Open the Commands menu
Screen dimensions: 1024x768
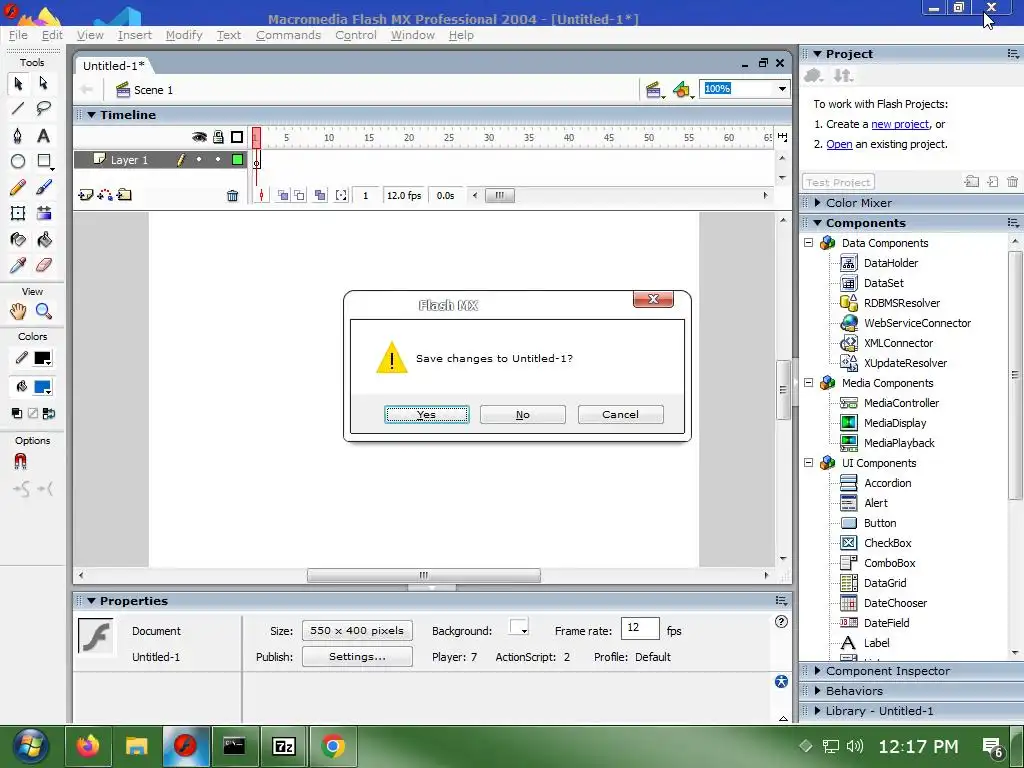(288, 35)
